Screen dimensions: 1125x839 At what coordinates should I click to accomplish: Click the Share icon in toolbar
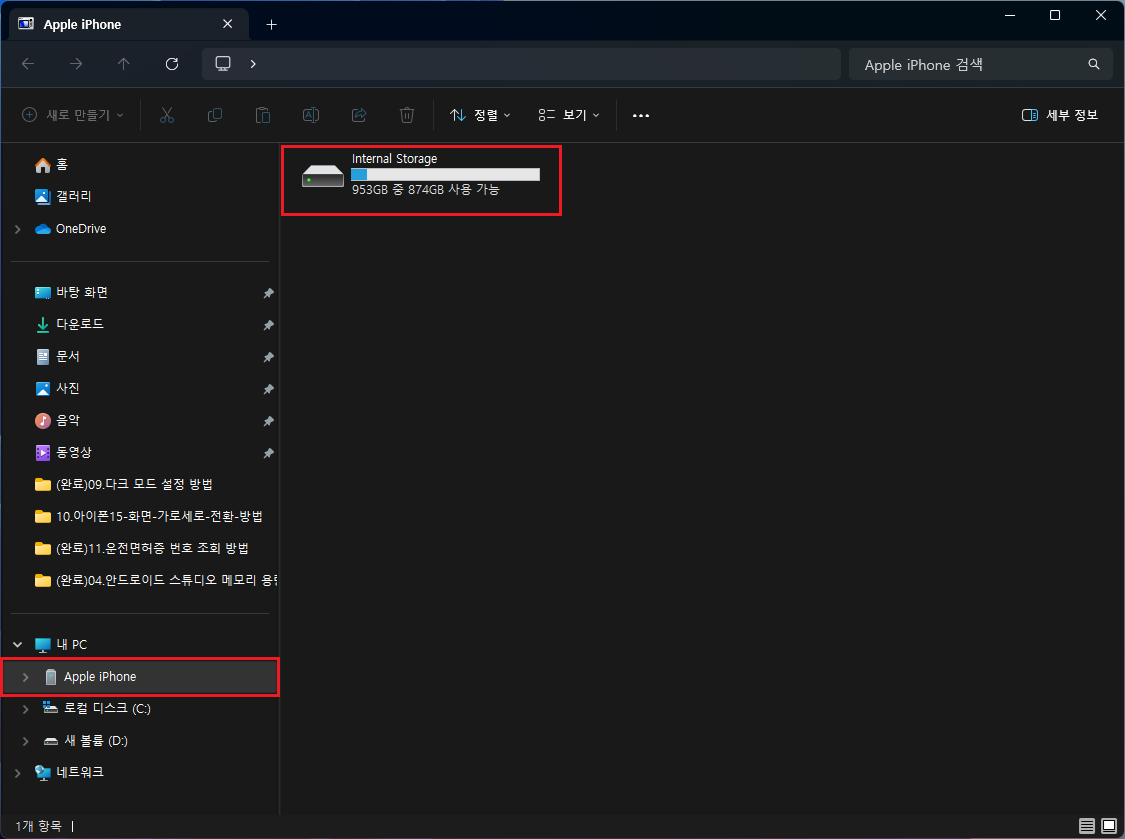(359, 115)
